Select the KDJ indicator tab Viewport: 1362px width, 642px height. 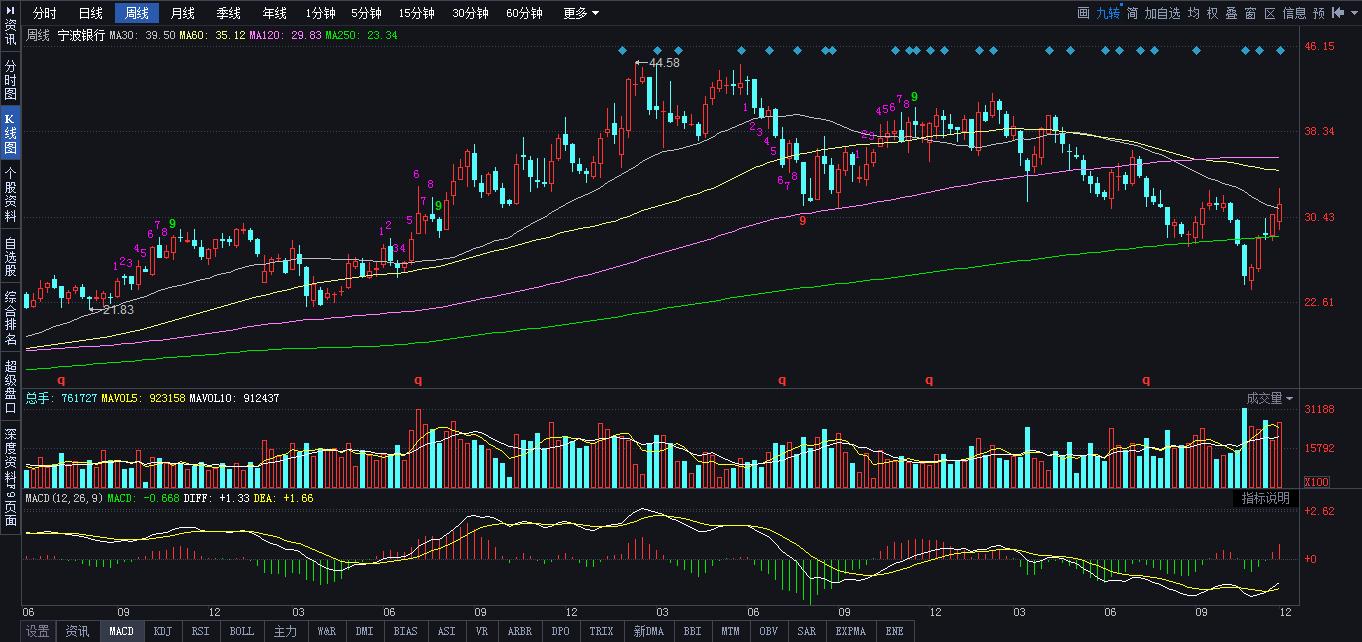[x=161, y=631]
